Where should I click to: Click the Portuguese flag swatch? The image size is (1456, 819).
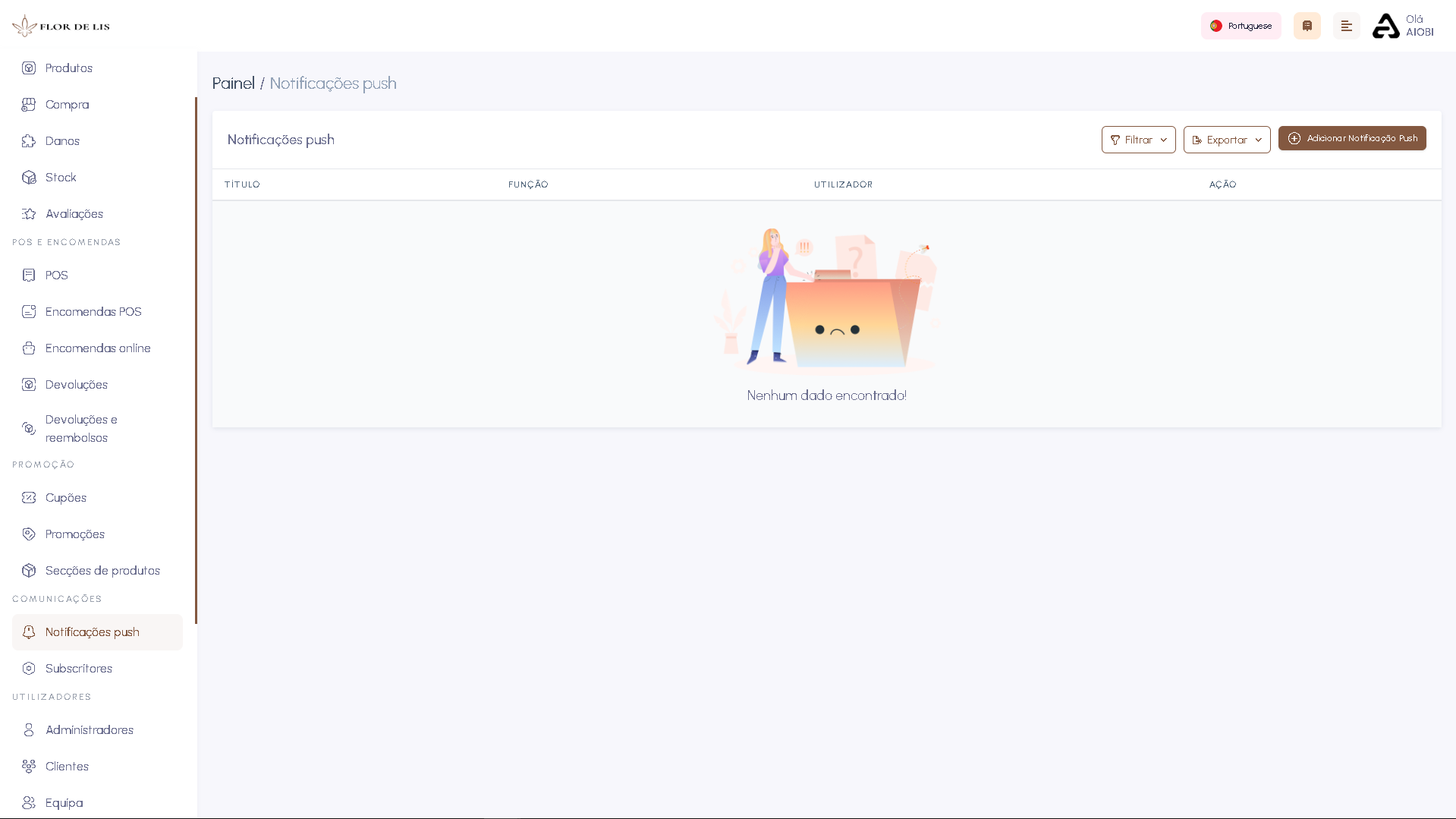1216,26
